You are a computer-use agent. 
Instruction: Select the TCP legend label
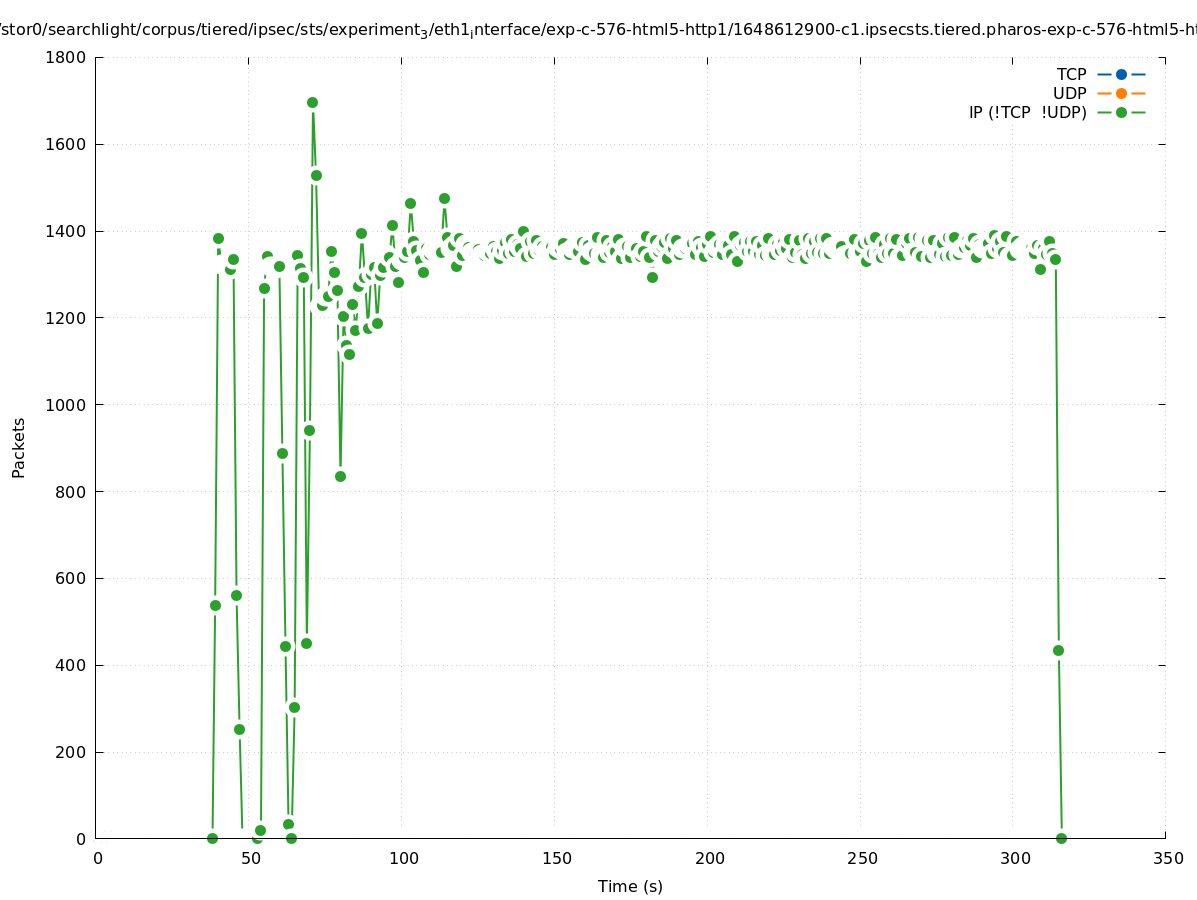1071,74
